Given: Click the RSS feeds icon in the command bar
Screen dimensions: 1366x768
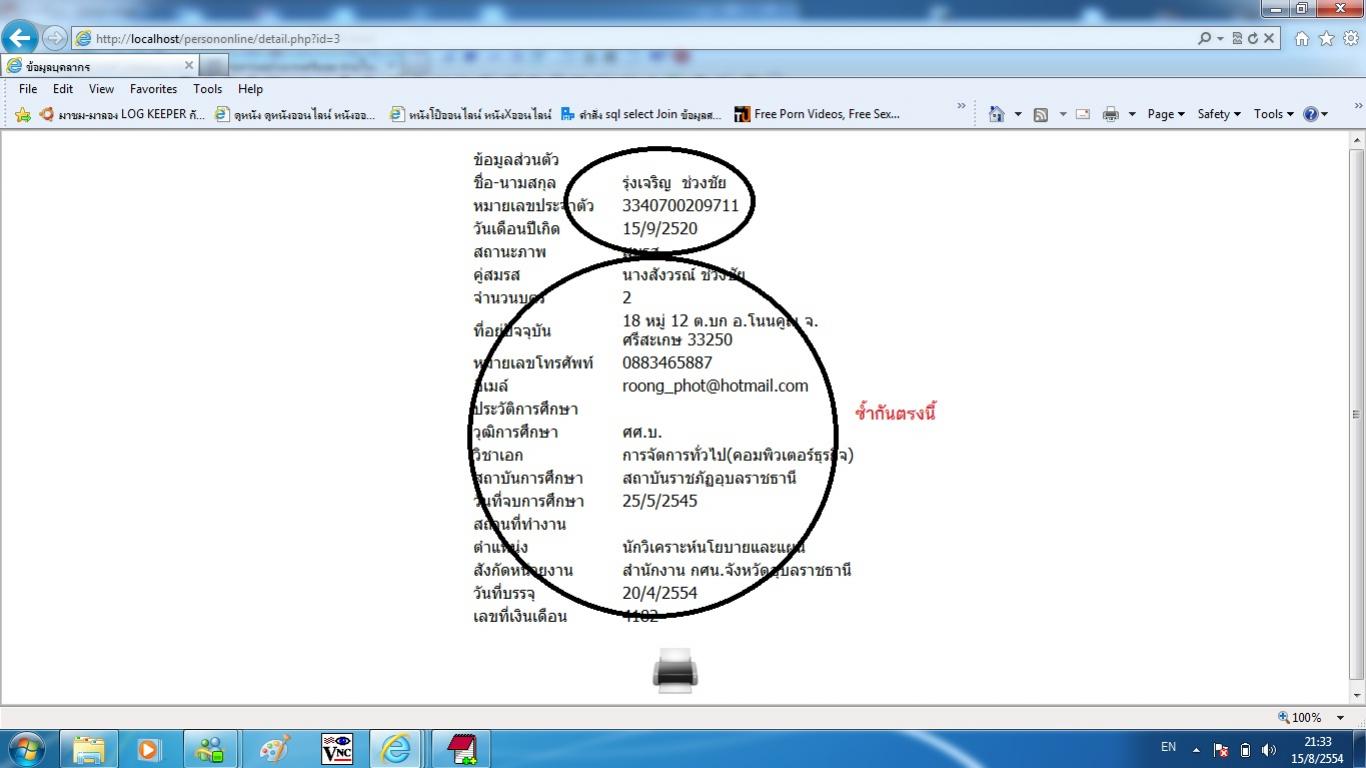Looking at the screenshot, I should click(x=1041, y=114).
